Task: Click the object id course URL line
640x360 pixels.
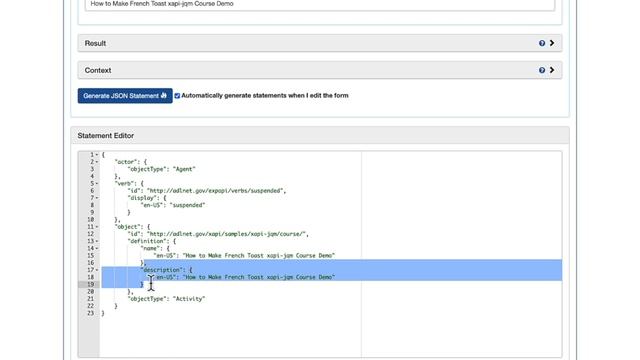Action: click(218, 234)
